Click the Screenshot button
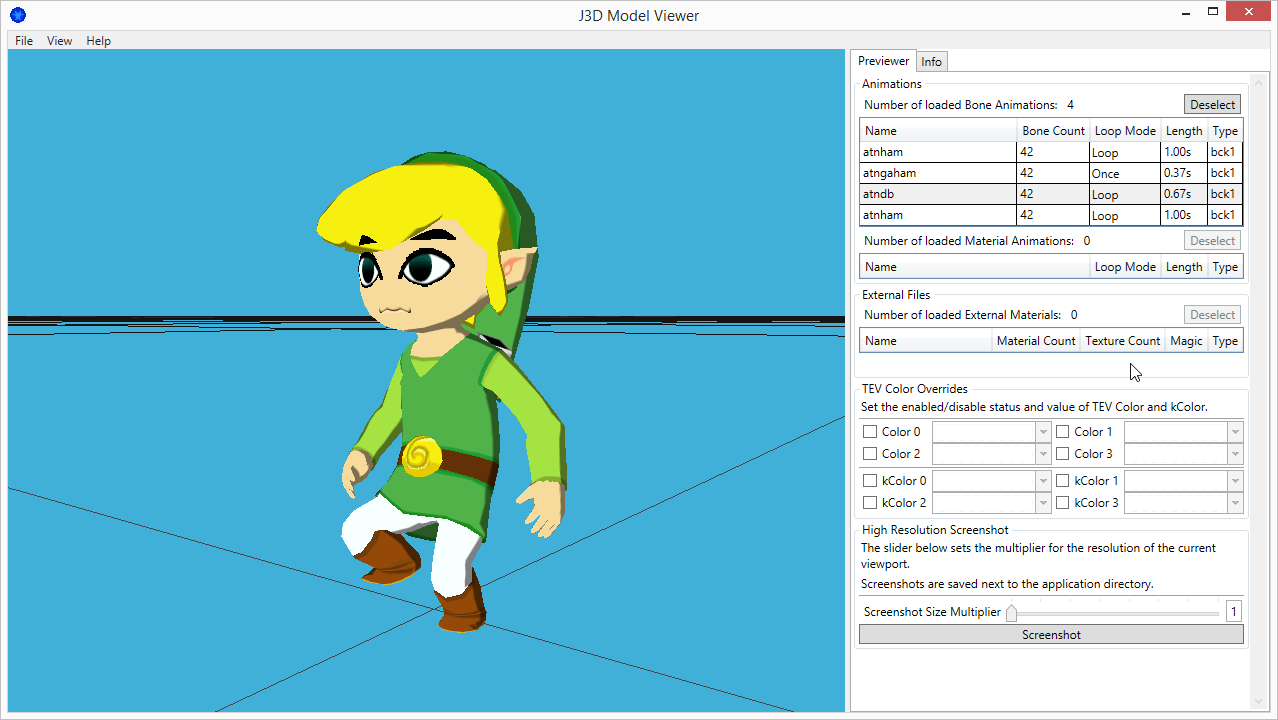 click(x=1050, y=634)
